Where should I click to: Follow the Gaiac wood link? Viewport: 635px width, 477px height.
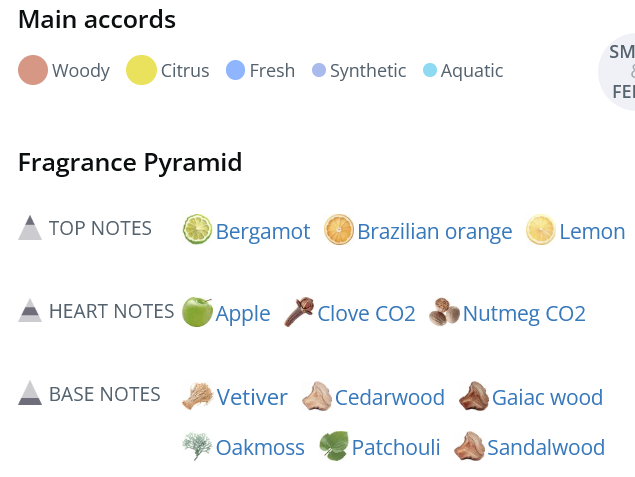click(547, 398)
